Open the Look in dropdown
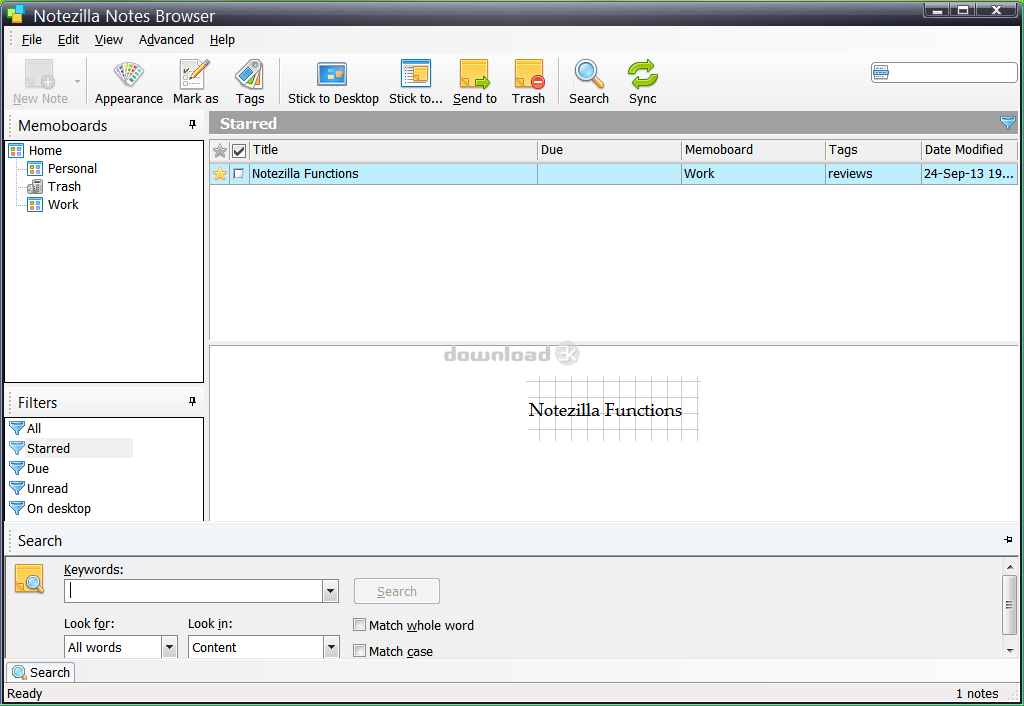This screenshot has width=1024, height=706. [x=331, y=647]
